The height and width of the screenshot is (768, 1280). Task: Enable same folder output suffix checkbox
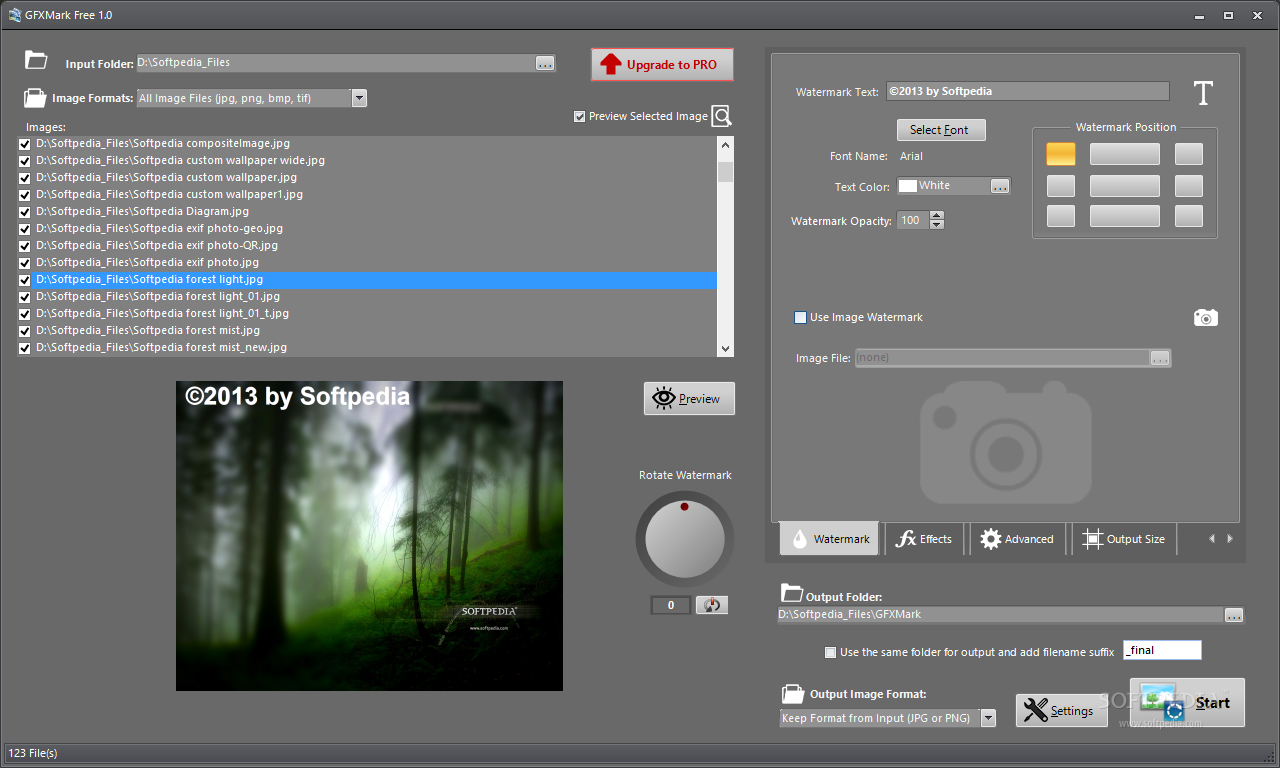pos(830,652)
